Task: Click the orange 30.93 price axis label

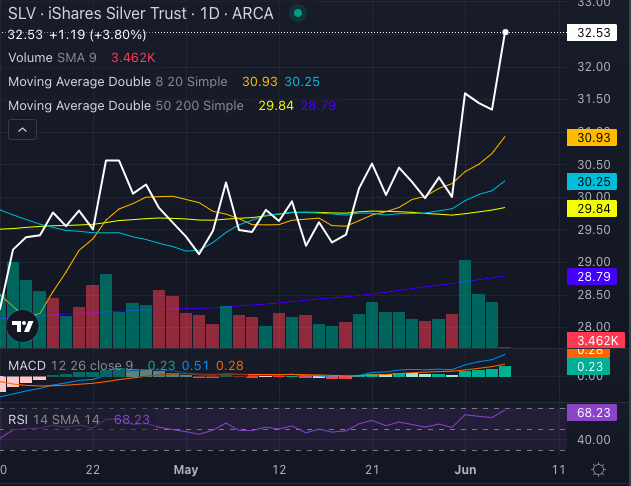Action: click(x=592, y=138)
